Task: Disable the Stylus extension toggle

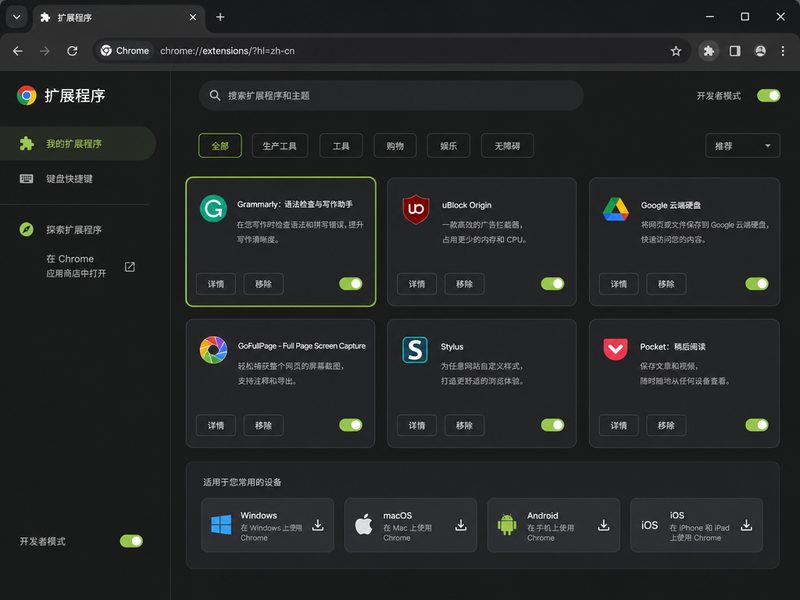Action: [x=553, y=425]
